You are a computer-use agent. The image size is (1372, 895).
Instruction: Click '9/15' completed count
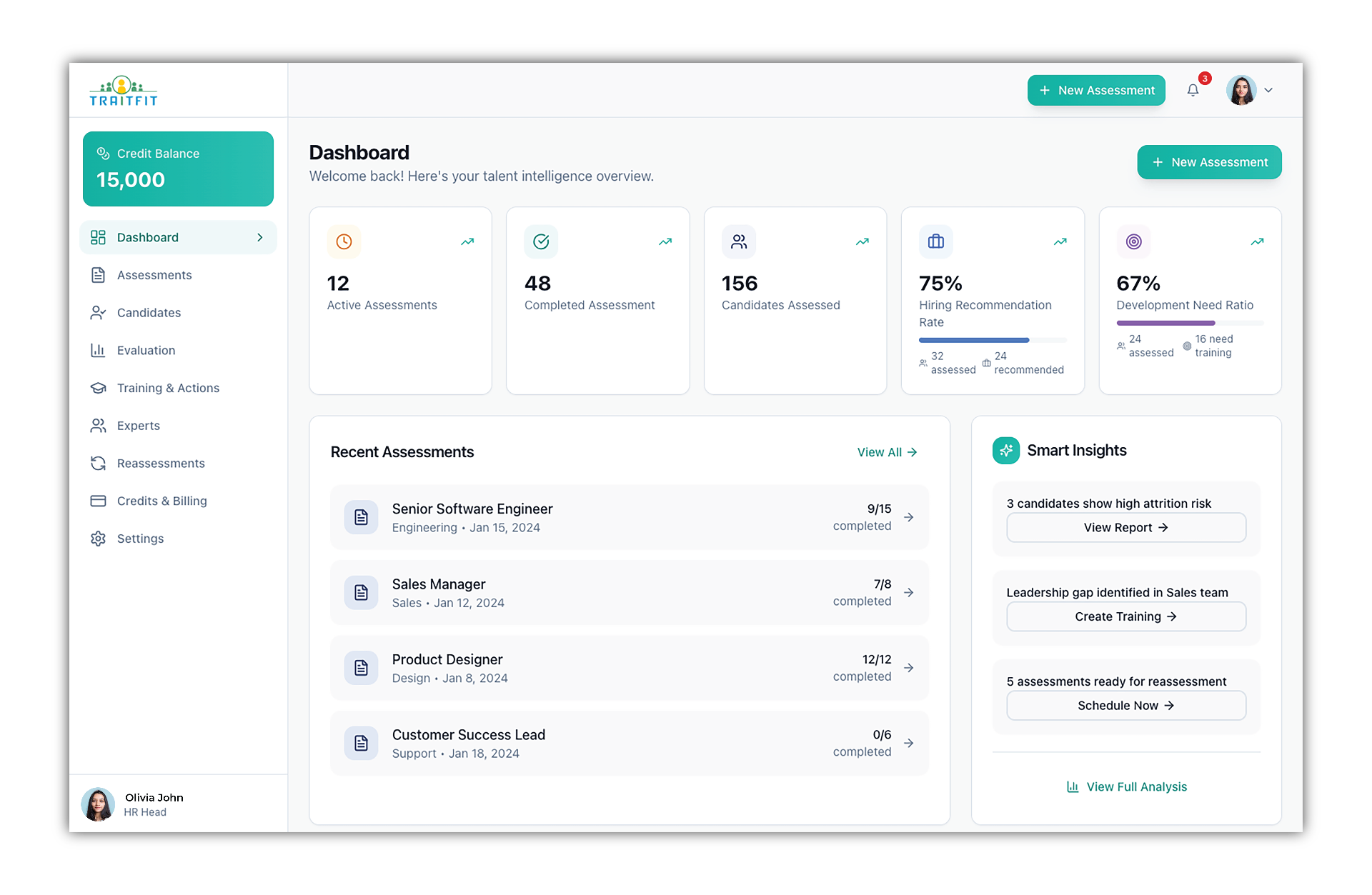pyautogui.click(x=879, y=509)
